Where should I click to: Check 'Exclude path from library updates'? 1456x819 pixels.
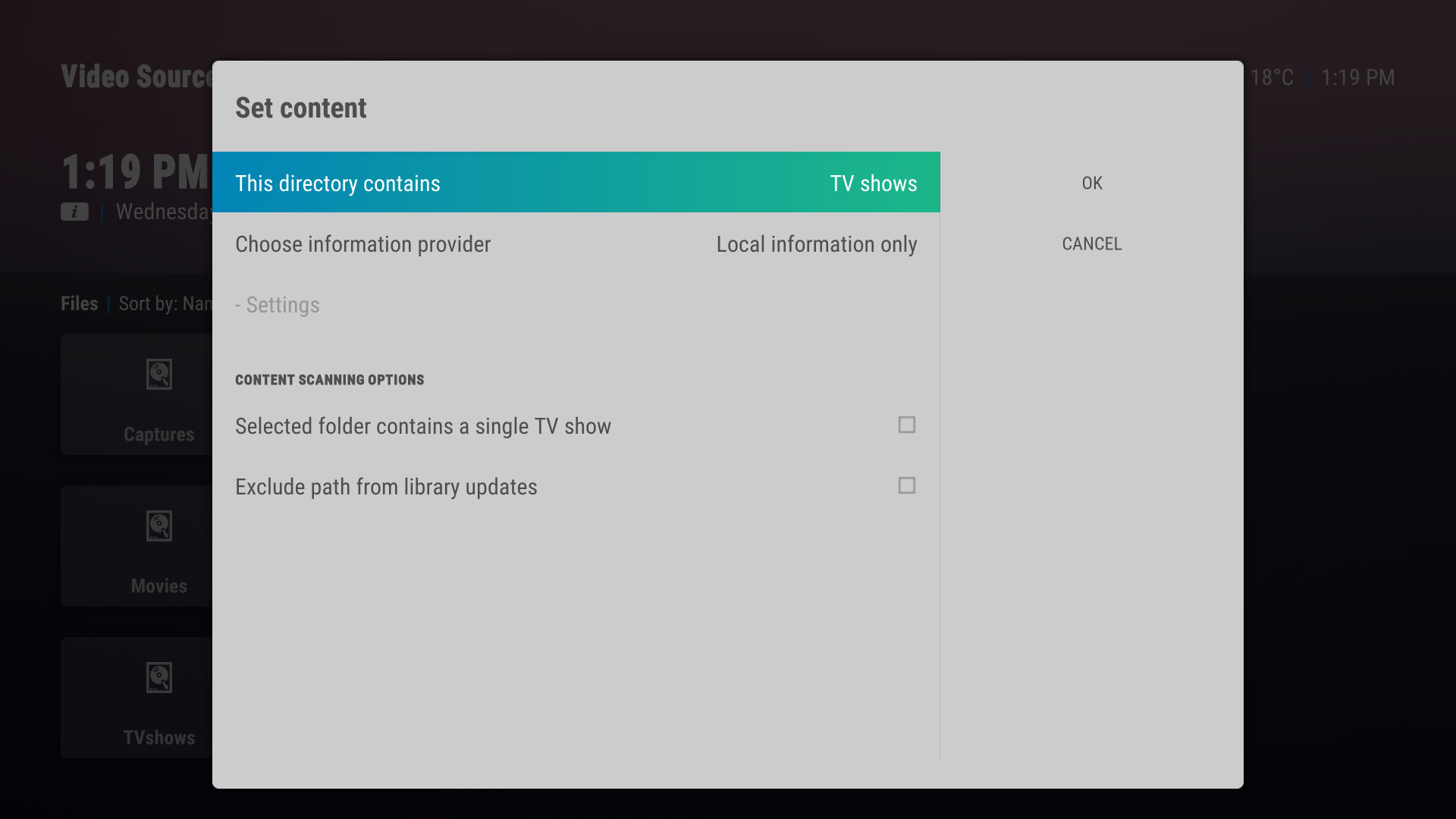pyautogui.click(x=906, y=485)
